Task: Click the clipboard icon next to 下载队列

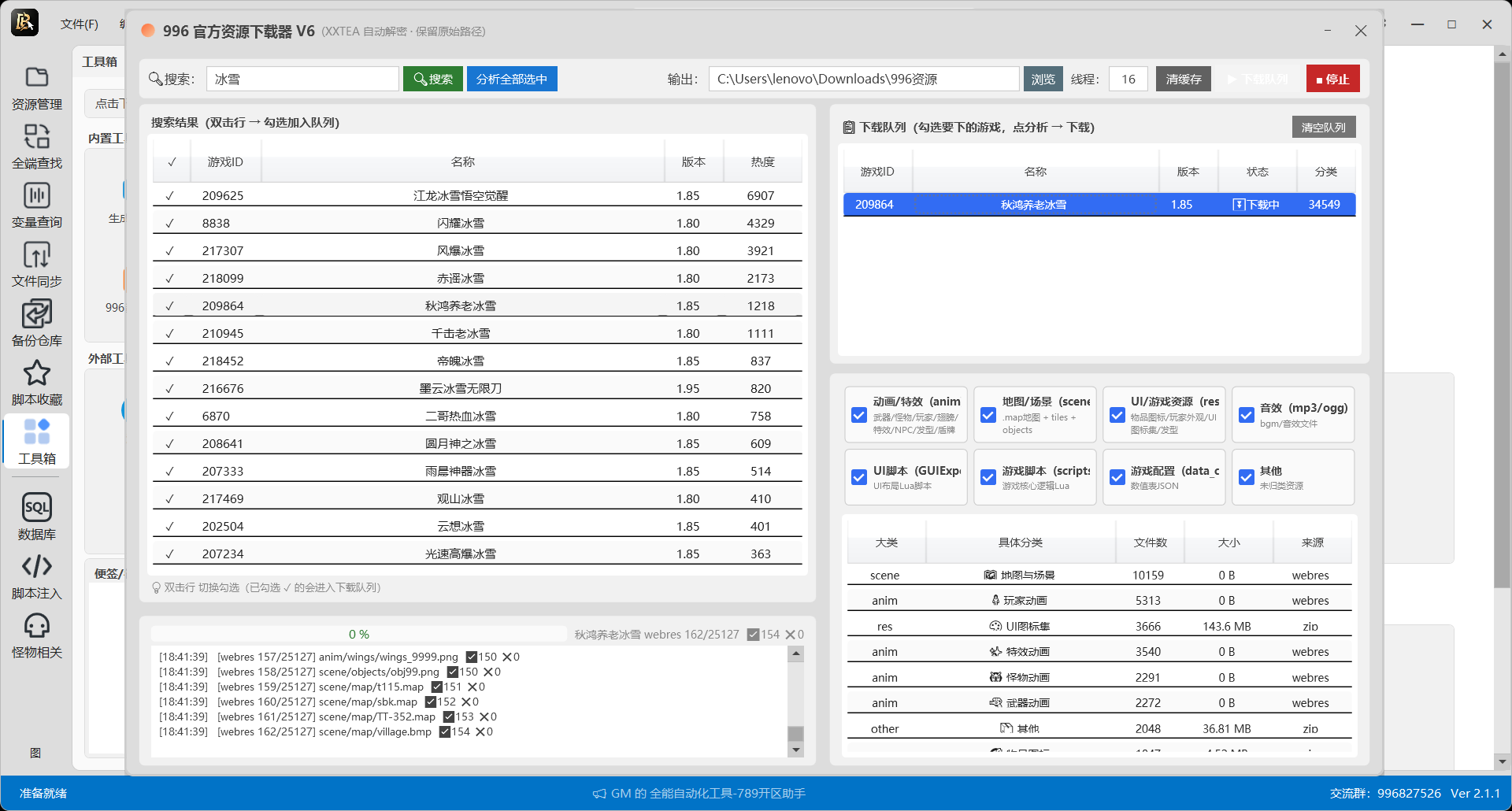Action: 849,128
